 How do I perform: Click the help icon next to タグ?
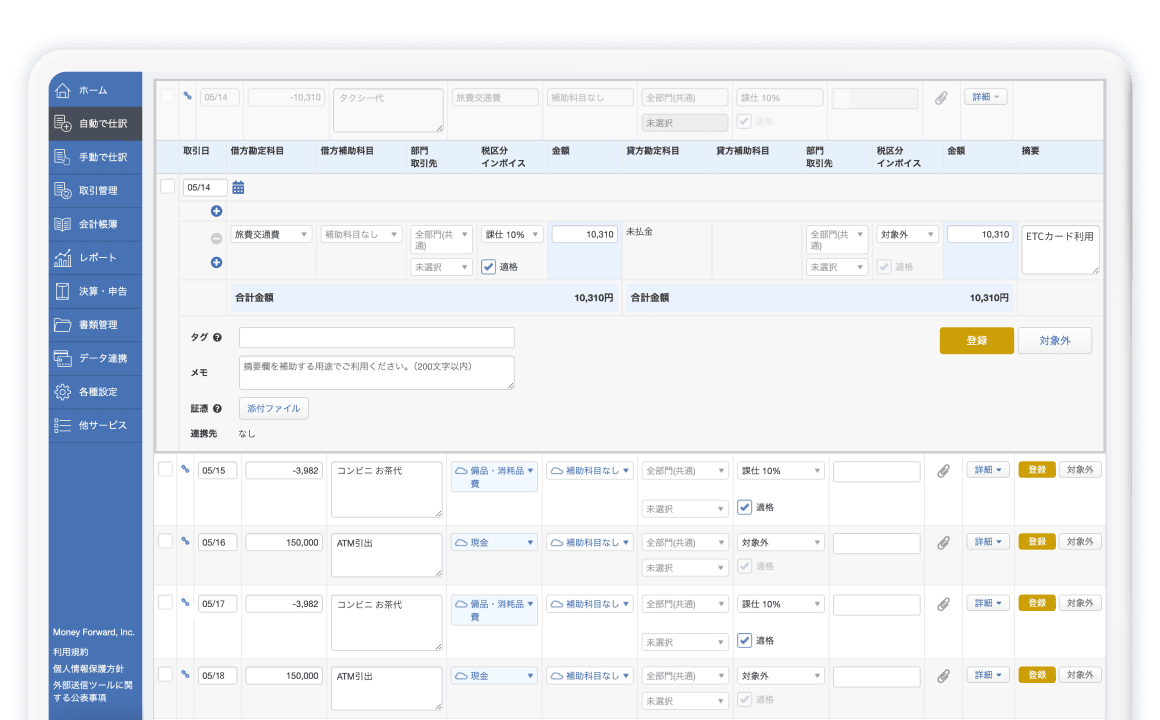point(217,338)
